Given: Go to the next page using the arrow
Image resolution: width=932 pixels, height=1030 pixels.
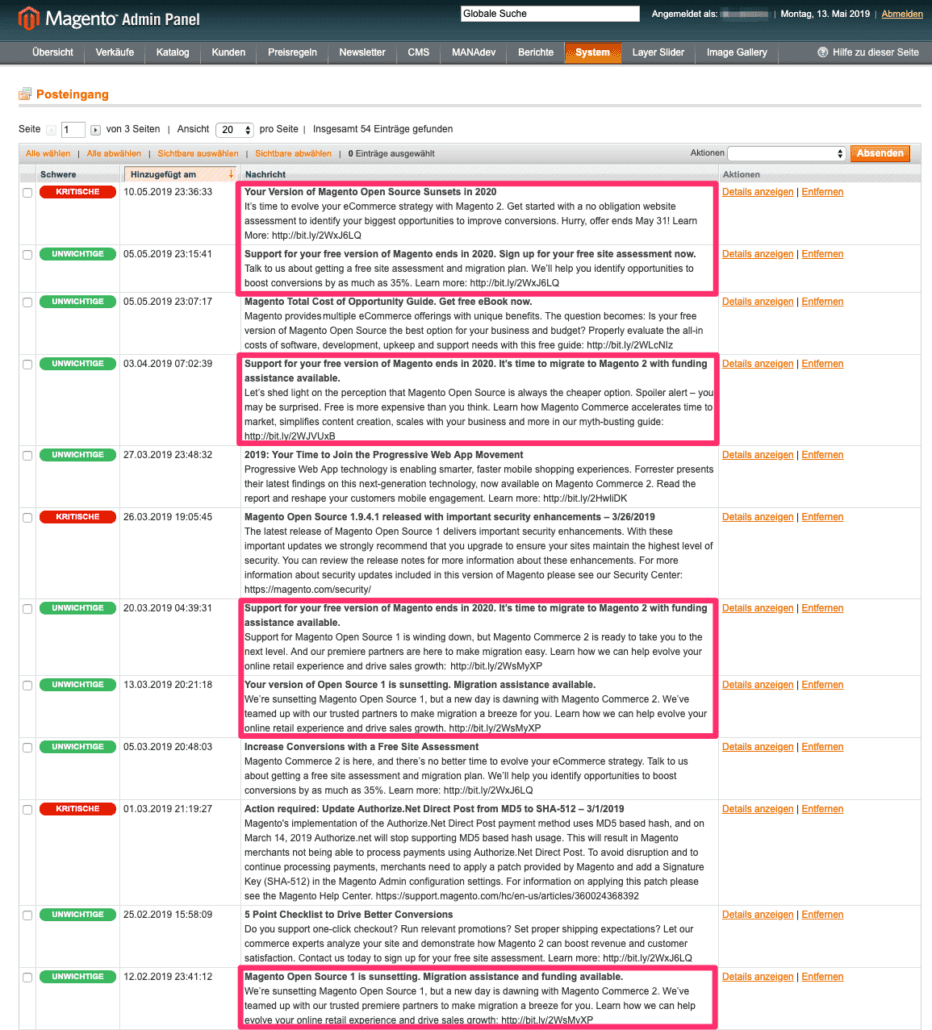Looking at the screenshot, I should (x=96, y=130).
